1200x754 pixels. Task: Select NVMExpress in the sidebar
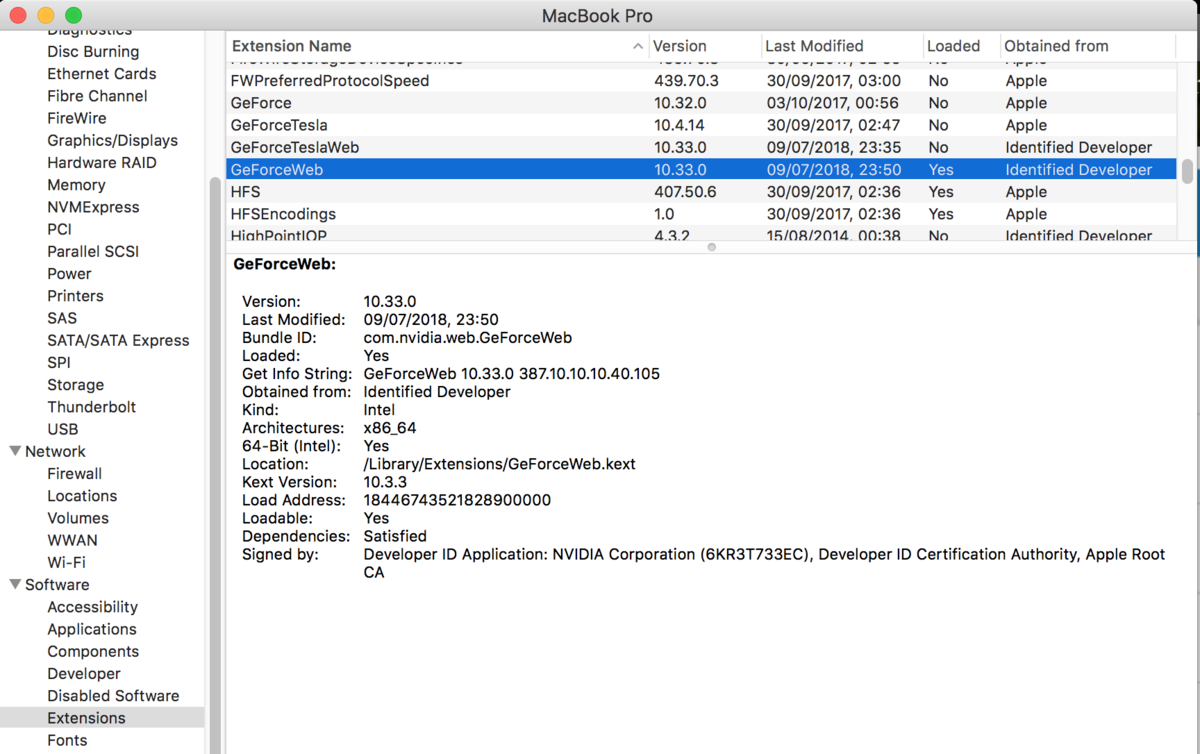pyautogui.click(x=93, y=207)
